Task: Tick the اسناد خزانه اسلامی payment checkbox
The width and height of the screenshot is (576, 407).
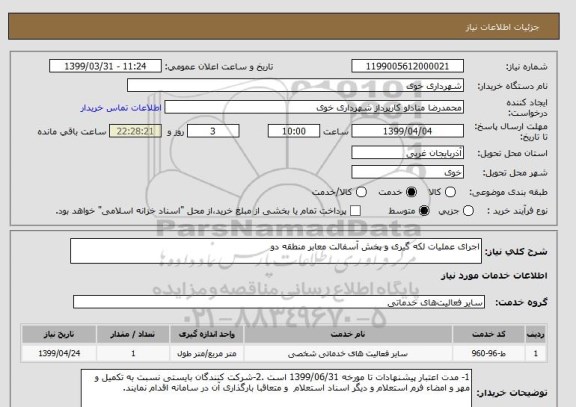Action: coord(355,211)
